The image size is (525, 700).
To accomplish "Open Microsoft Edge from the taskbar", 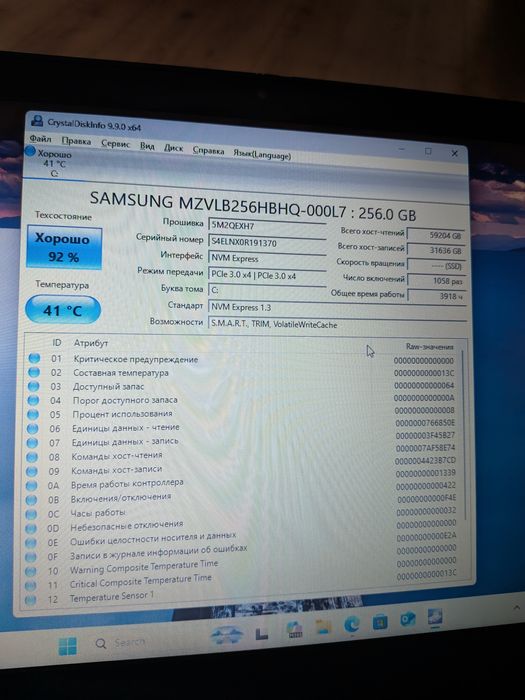I will [352, 624].
